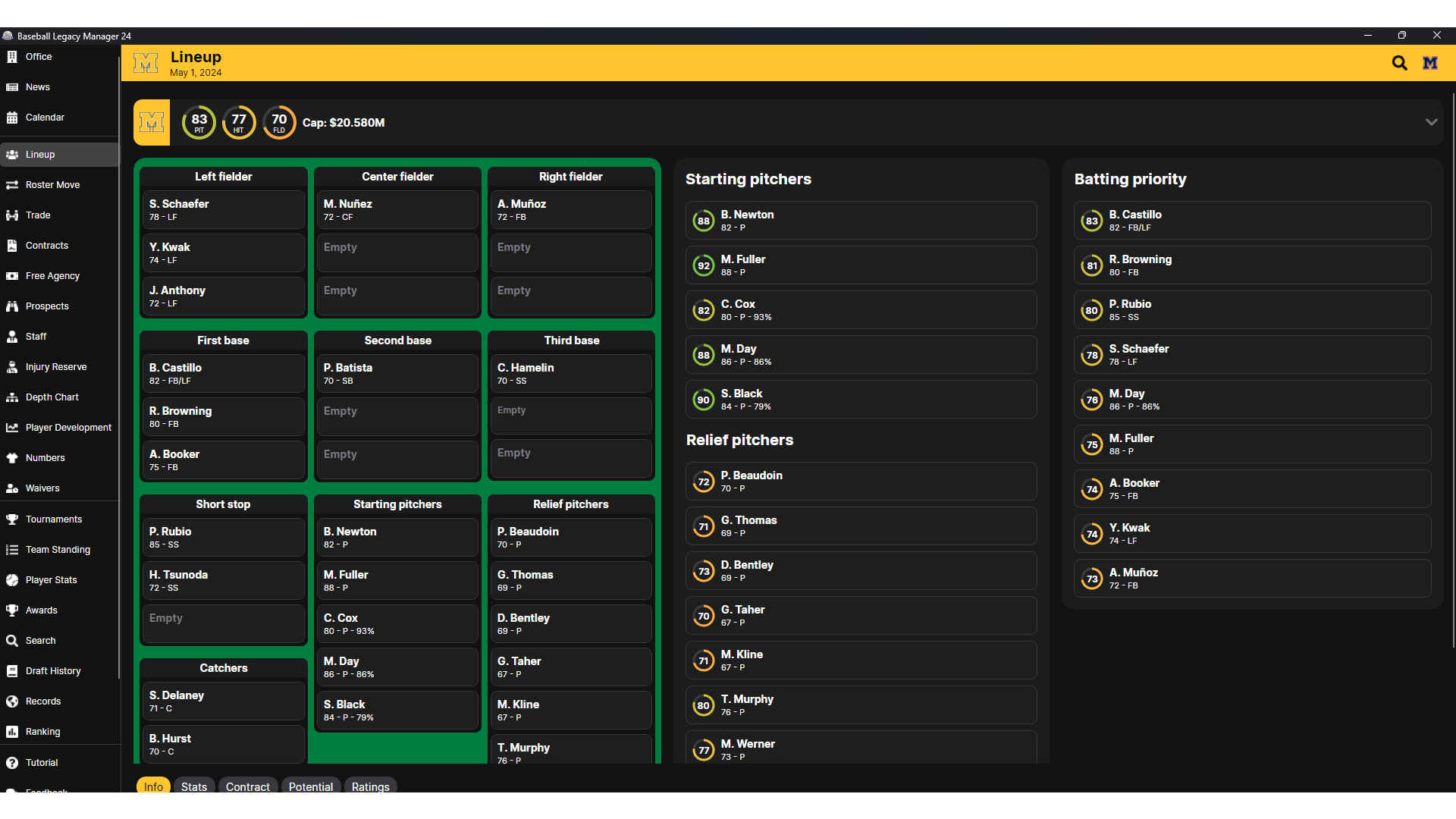Screen dimensions: 1456x819
Task: Switch to the Ratings tab
Action: (x=370, y=786)
